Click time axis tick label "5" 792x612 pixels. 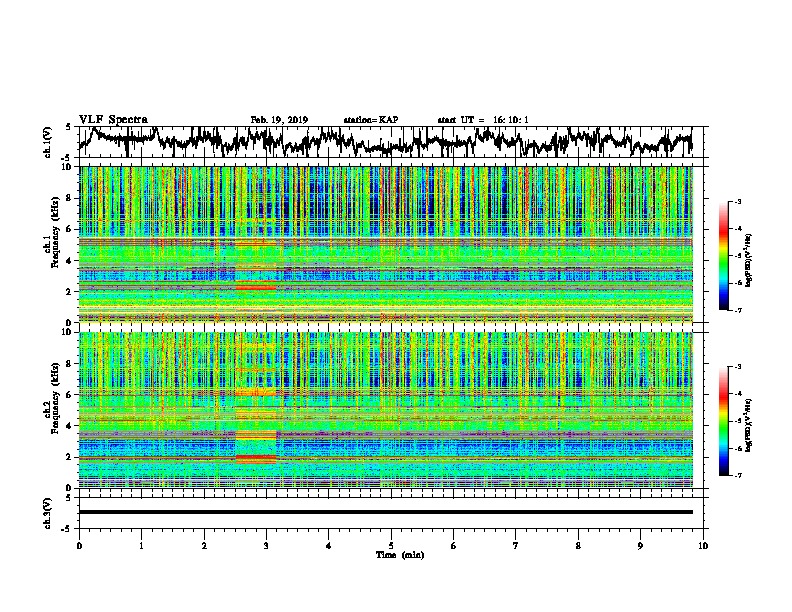(x=391, y=546)
